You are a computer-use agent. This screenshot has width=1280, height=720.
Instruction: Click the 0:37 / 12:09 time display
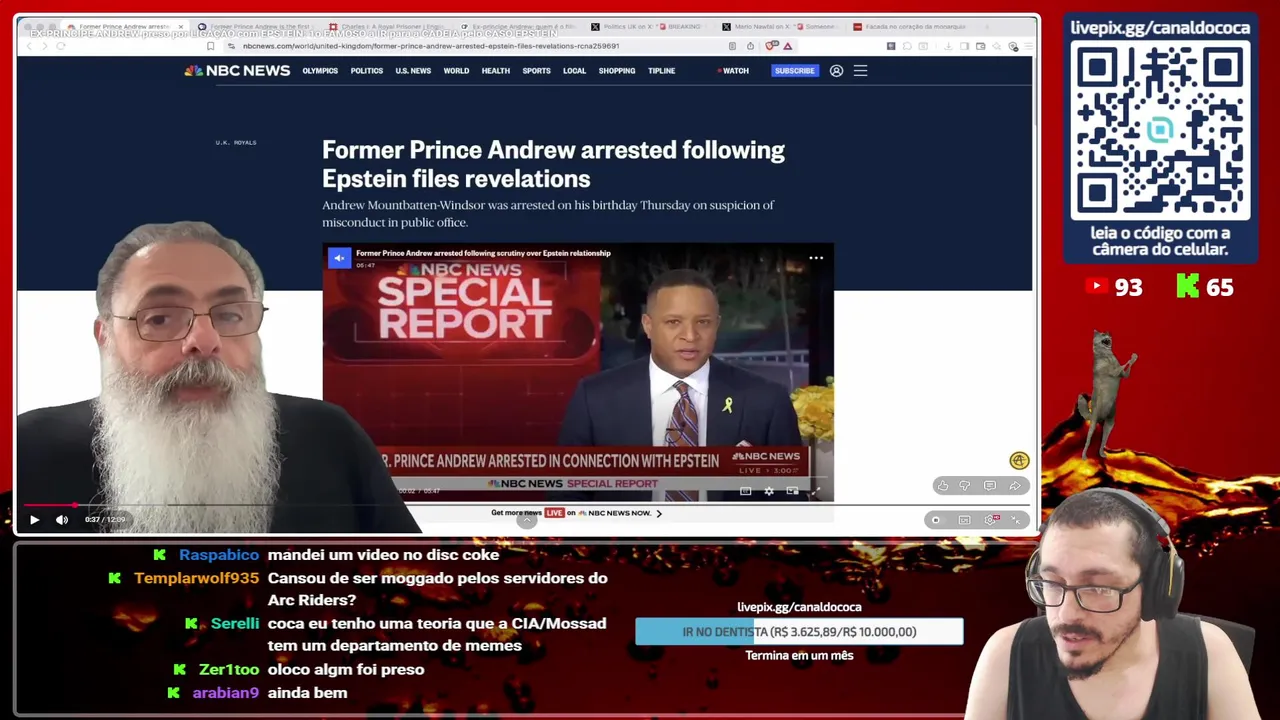pos(105,520)
